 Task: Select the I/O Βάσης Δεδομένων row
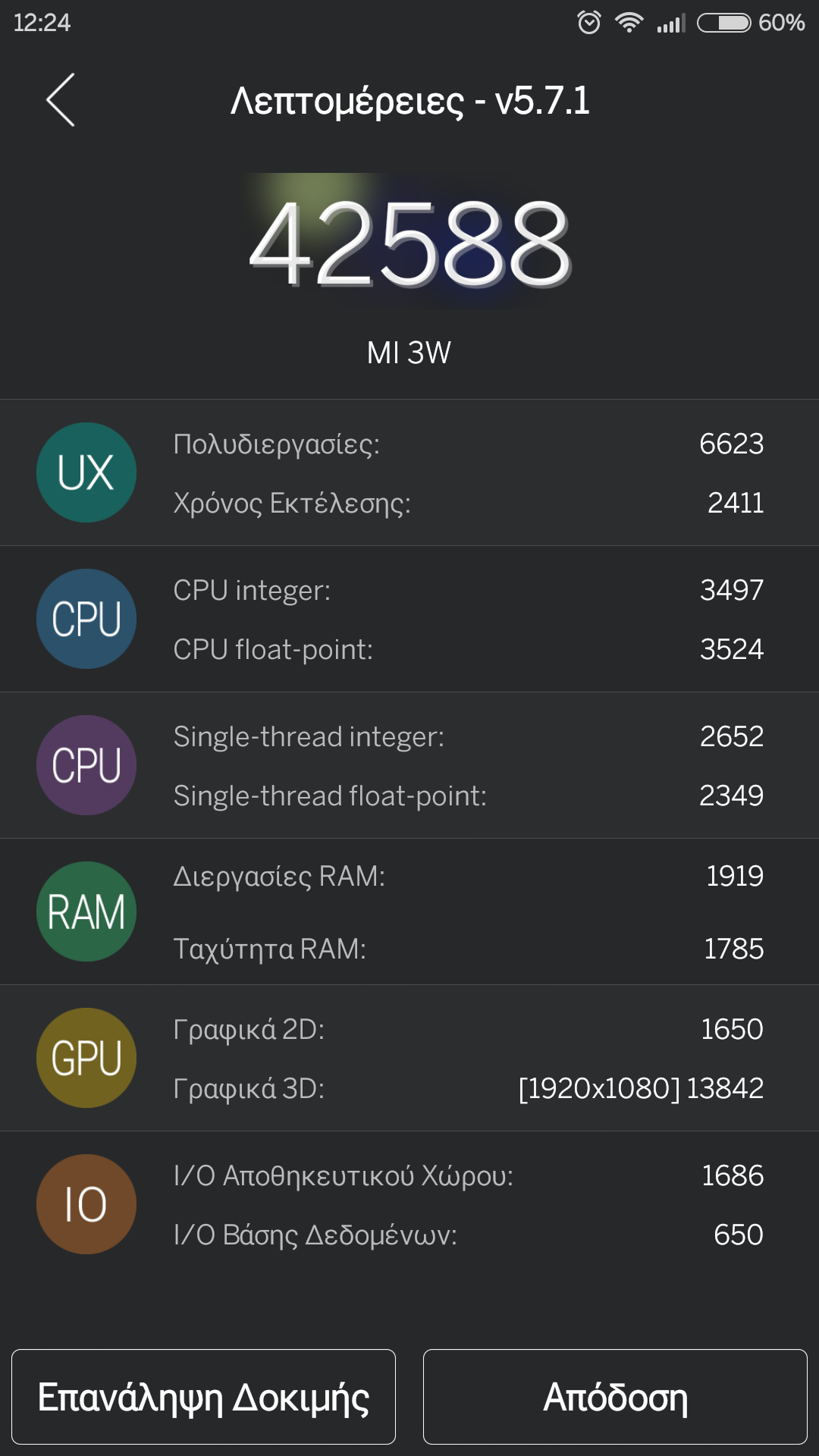[x=468, y=1235]
